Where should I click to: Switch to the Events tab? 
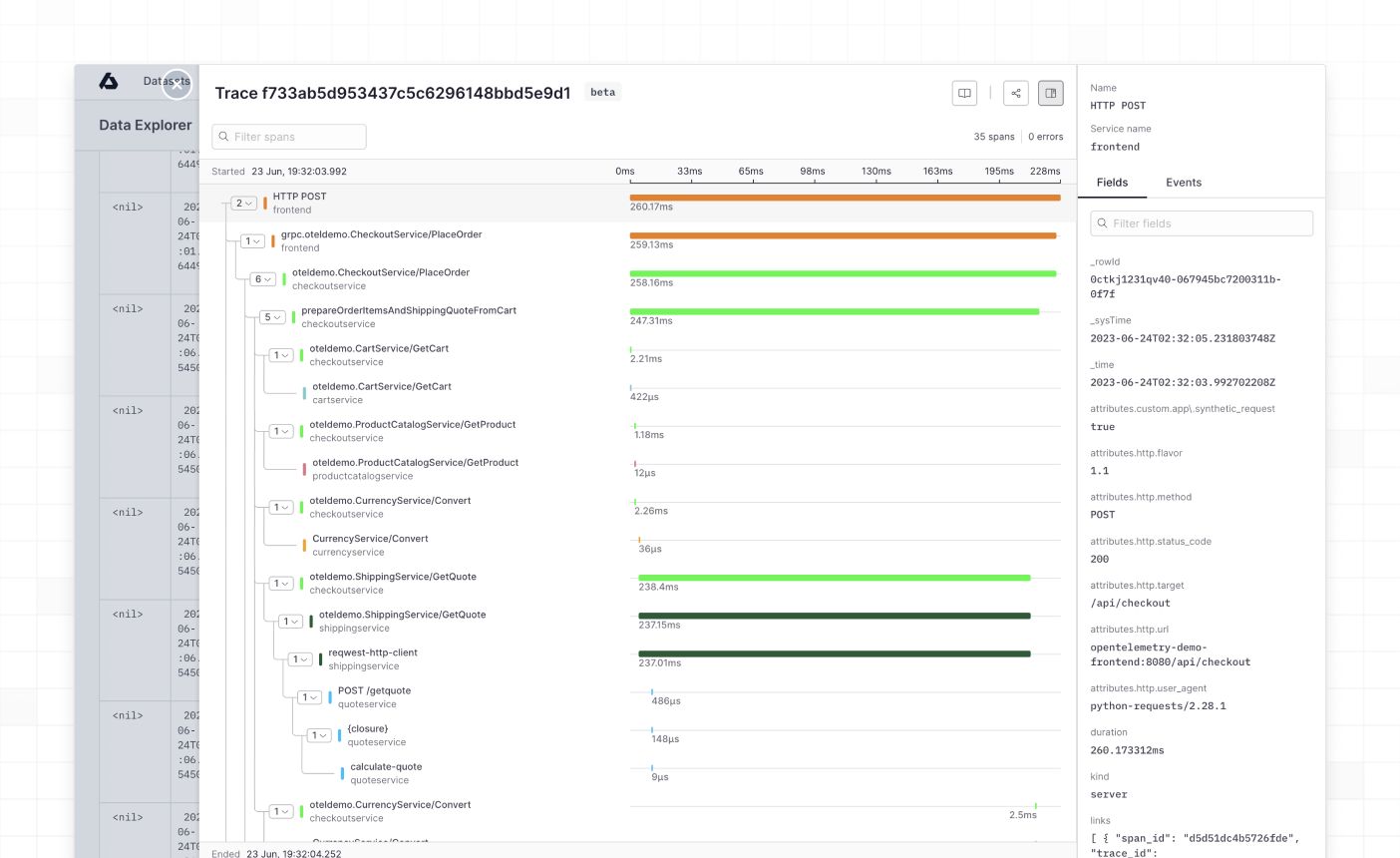tap(1184, 183)
